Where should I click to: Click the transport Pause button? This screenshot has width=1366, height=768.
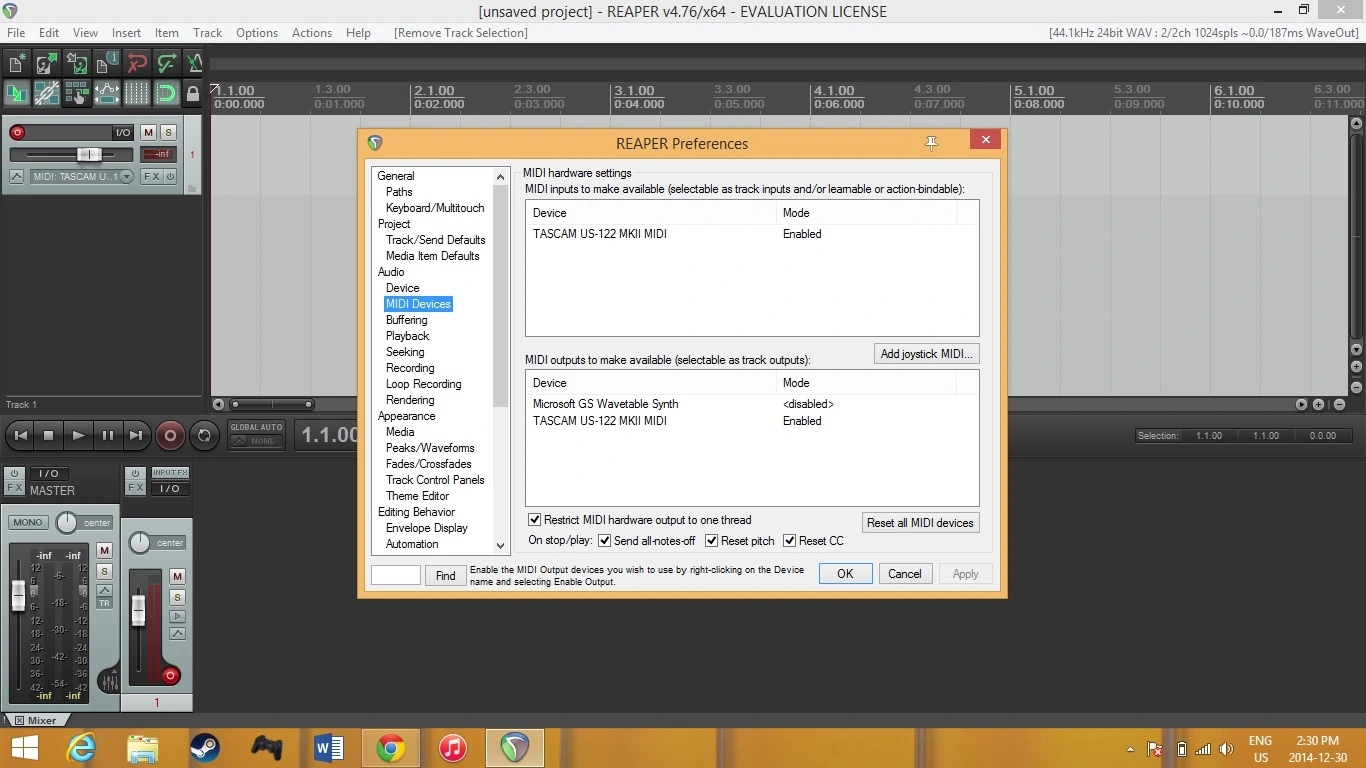[x=107, y=435]
